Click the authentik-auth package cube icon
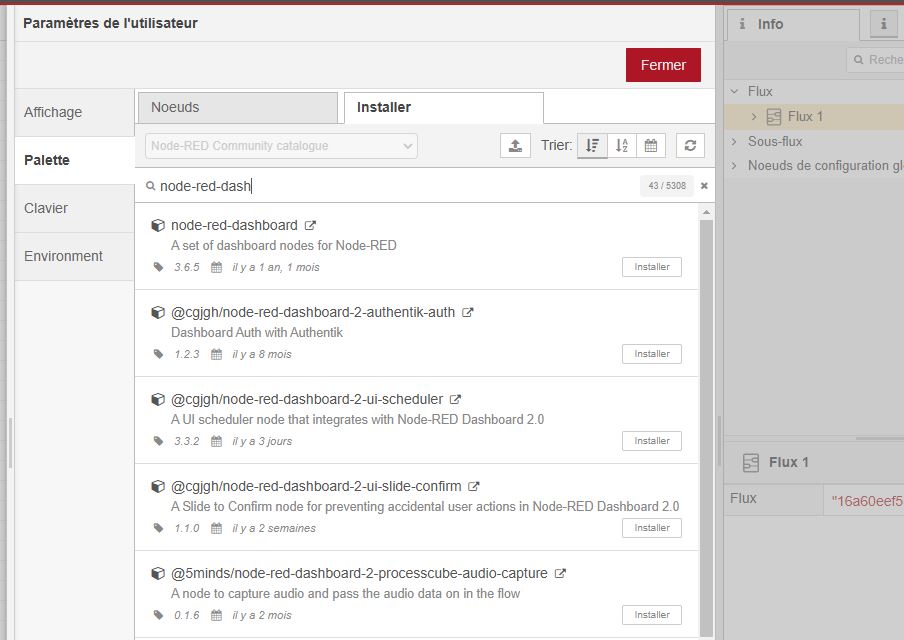The width and height of the screenshot is (904, 640). coord(158,313)
